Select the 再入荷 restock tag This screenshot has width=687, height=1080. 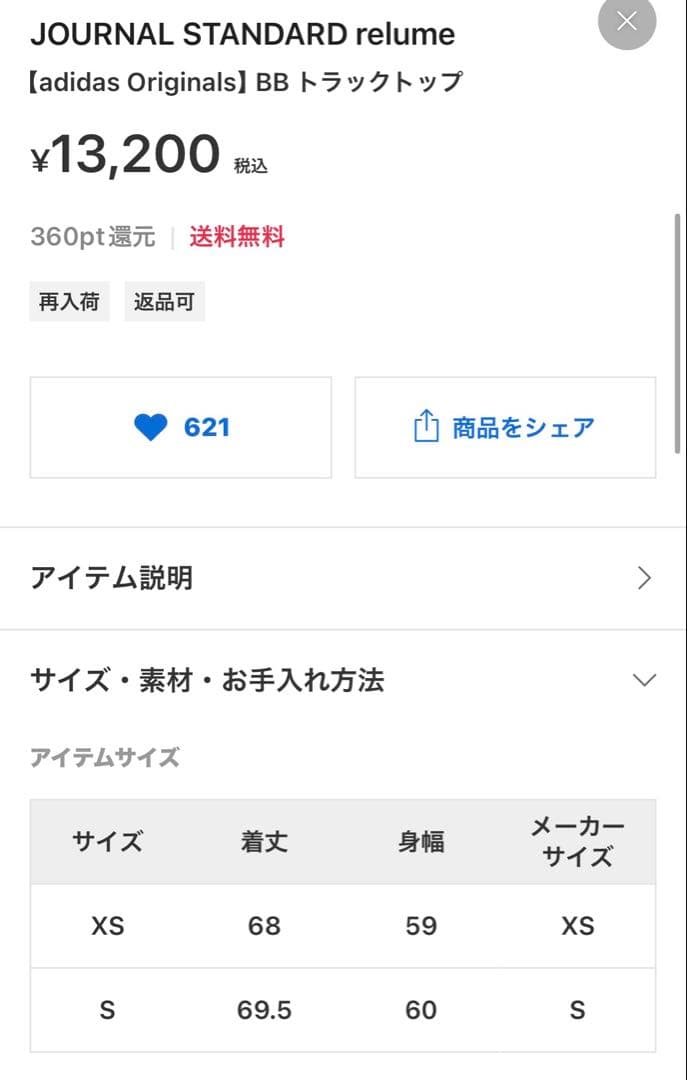coord(69,300)
